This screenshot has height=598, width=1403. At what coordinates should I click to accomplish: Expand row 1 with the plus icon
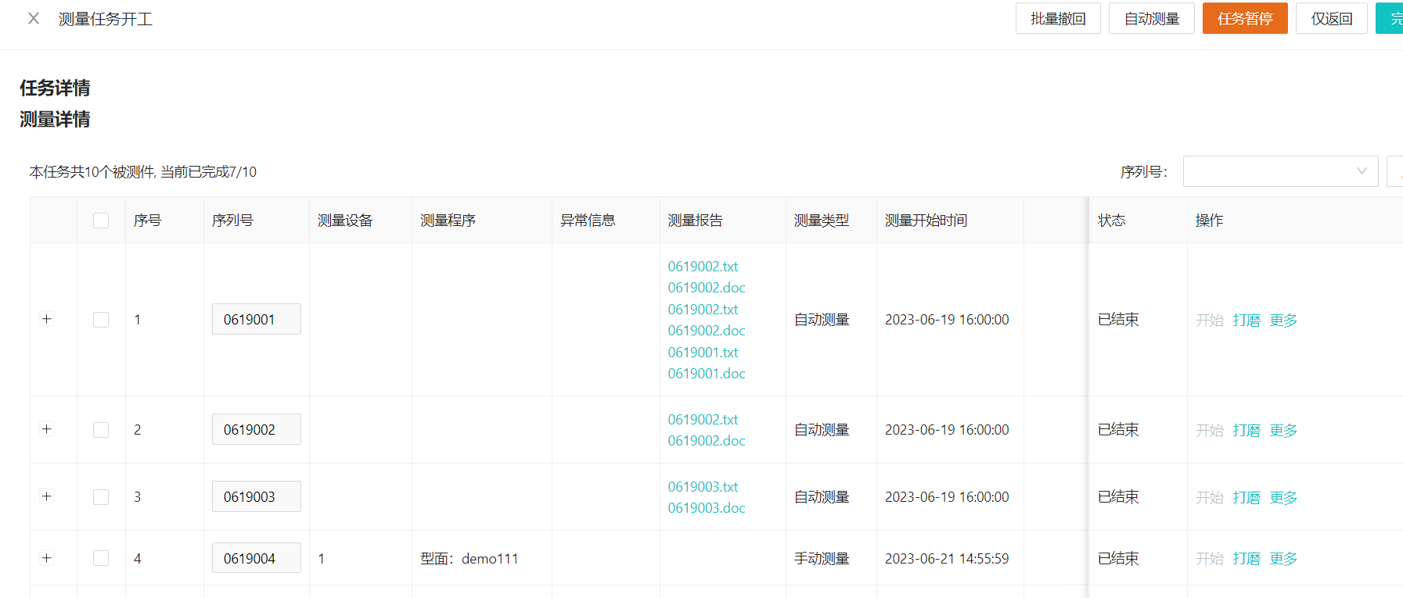click(46, 320)
